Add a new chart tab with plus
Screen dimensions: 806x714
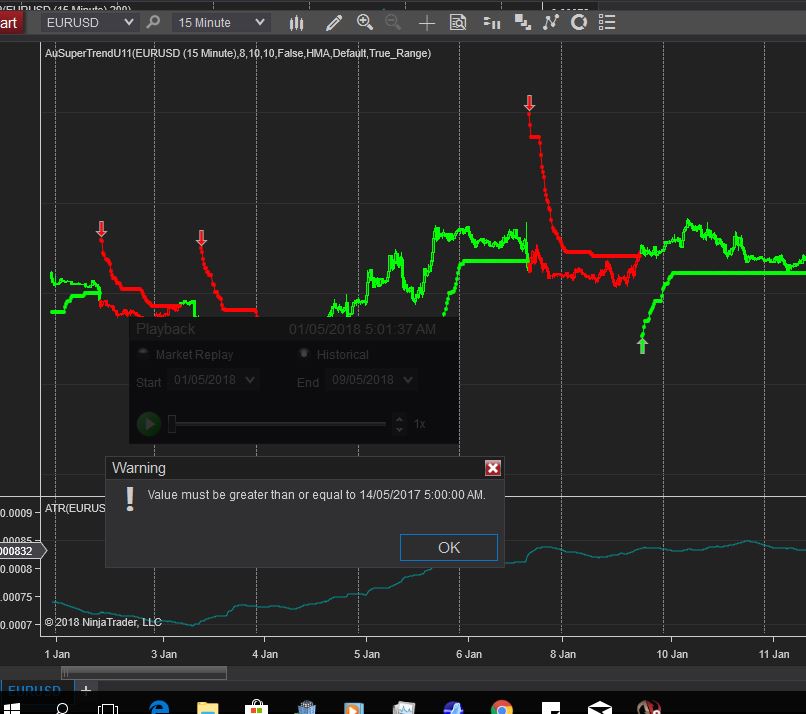click(x=86, y=690)
